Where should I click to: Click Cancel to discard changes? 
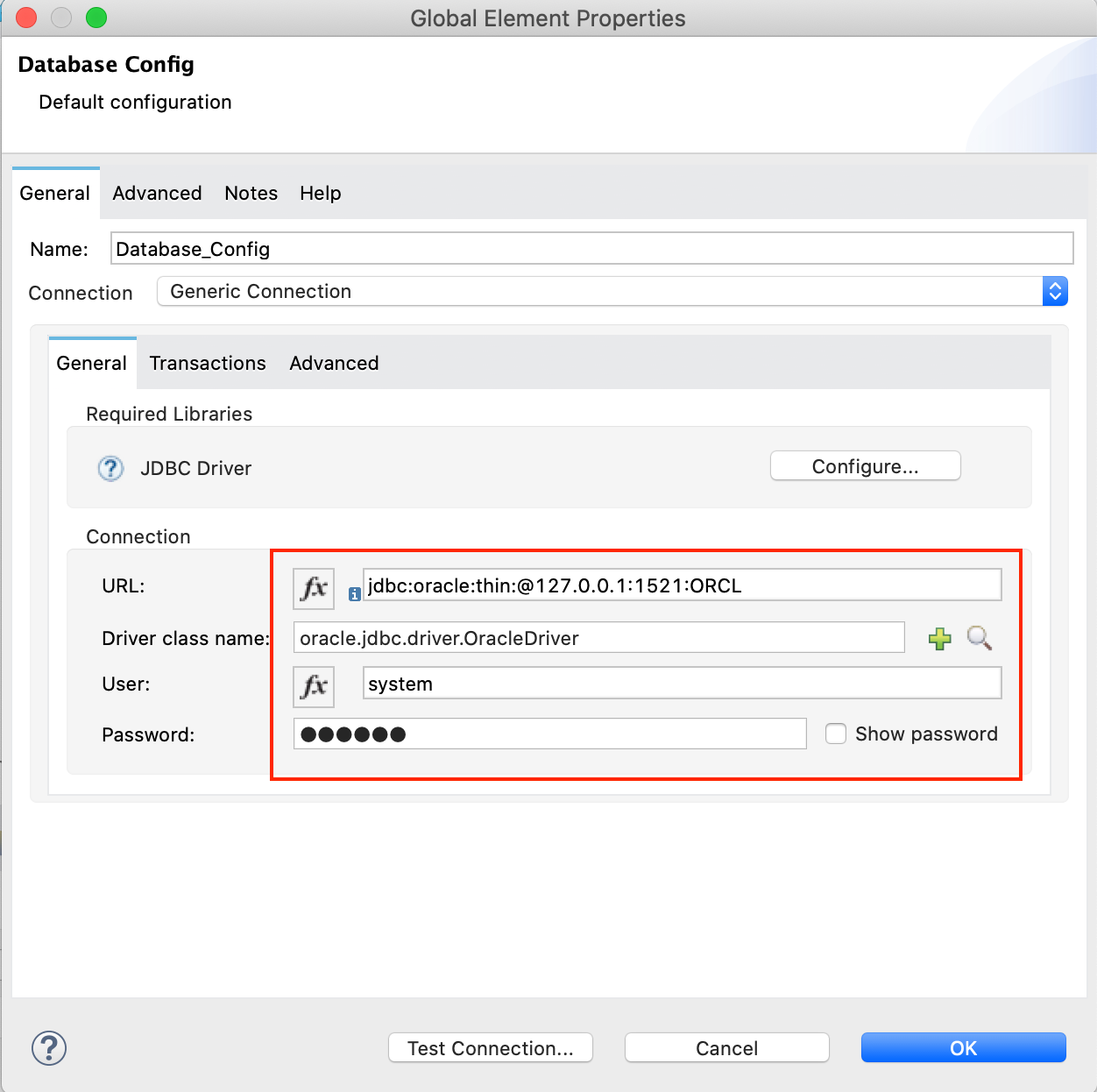click(x=726, y=1048)
